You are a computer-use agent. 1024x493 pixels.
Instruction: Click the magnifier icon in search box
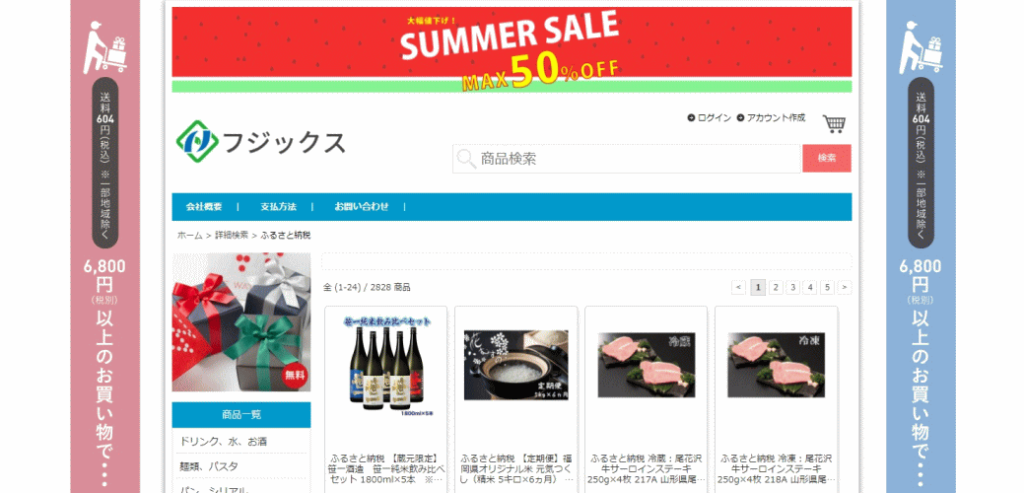click(x=466, y=159)
